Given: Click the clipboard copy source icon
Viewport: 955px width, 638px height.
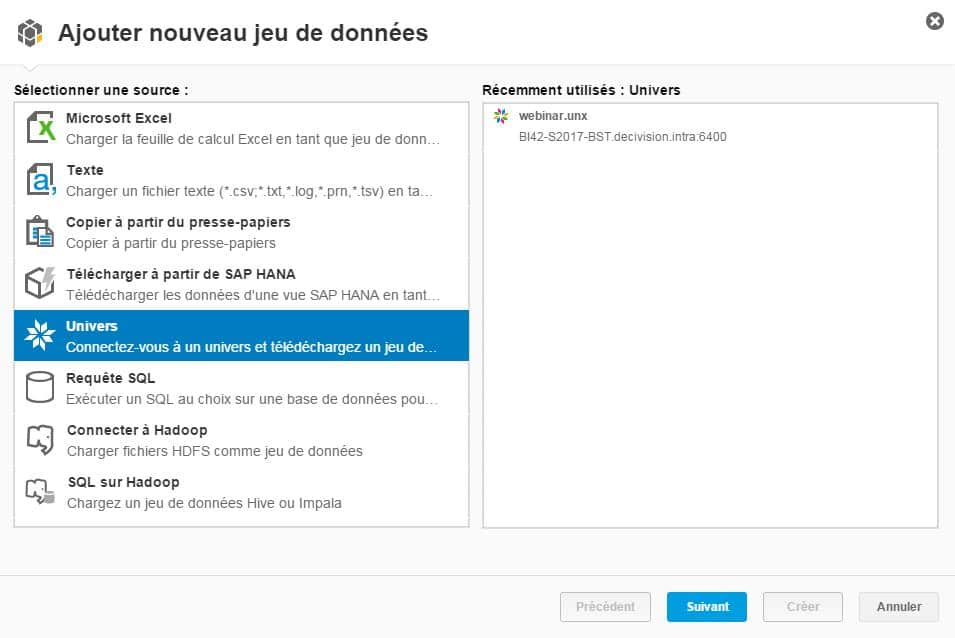Looking at the screenshot, I should point(40,231).
